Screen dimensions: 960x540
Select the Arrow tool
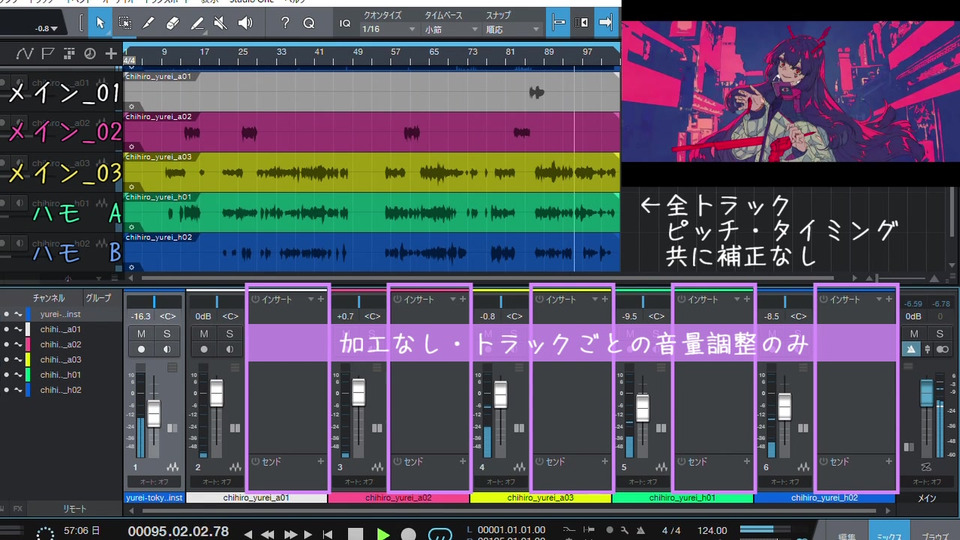[x=100, y=23]
